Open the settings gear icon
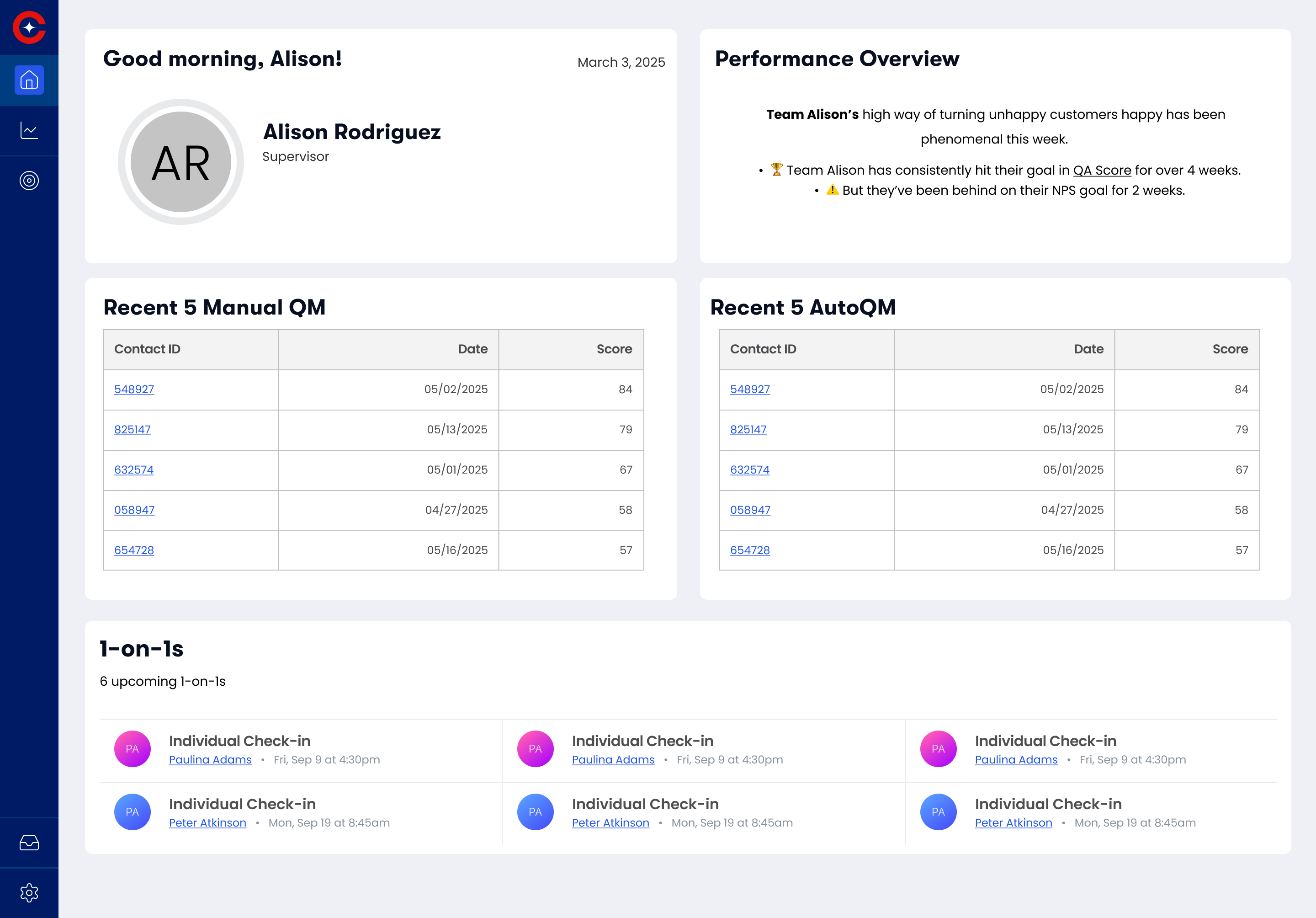The image size is (1316, 918). pos(29,892)
